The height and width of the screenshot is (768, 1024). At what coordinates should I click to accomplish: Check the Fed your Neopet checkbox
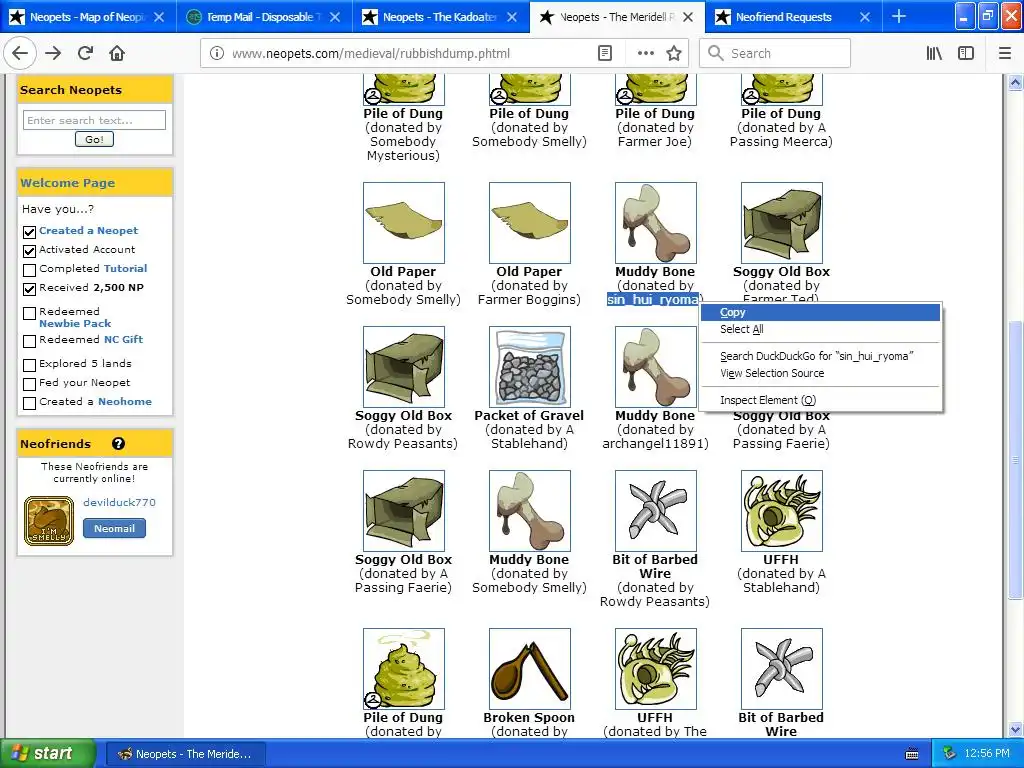click(x=29, y=384)
